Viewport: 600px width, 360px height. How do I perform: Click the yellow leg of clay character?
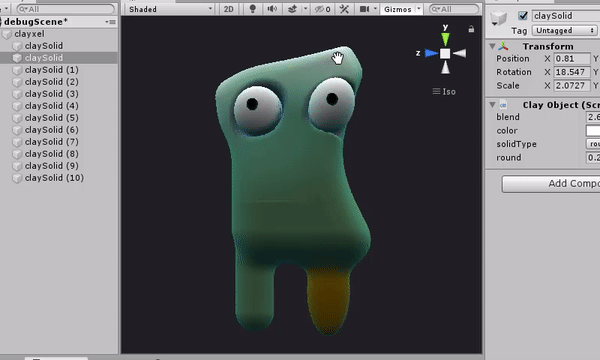tap(329, 300)
